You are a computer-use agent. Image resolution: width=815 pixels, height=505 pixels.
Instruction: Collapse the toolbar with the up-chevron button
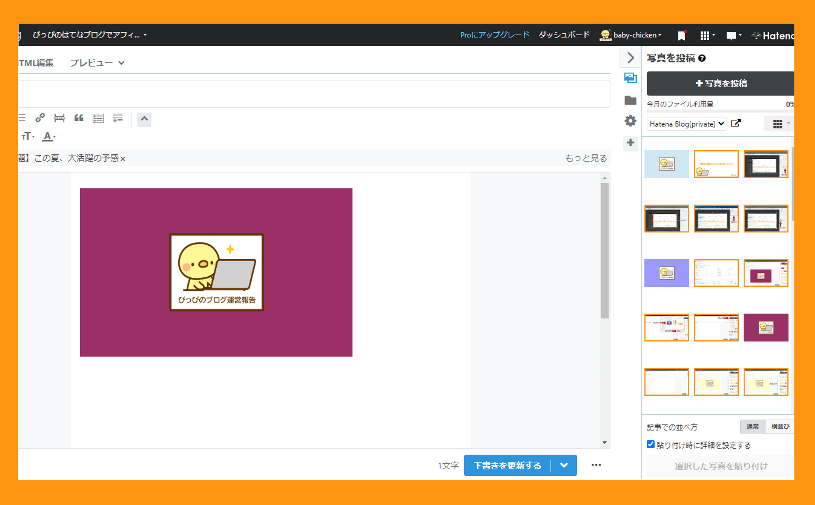tap(144, 119)
